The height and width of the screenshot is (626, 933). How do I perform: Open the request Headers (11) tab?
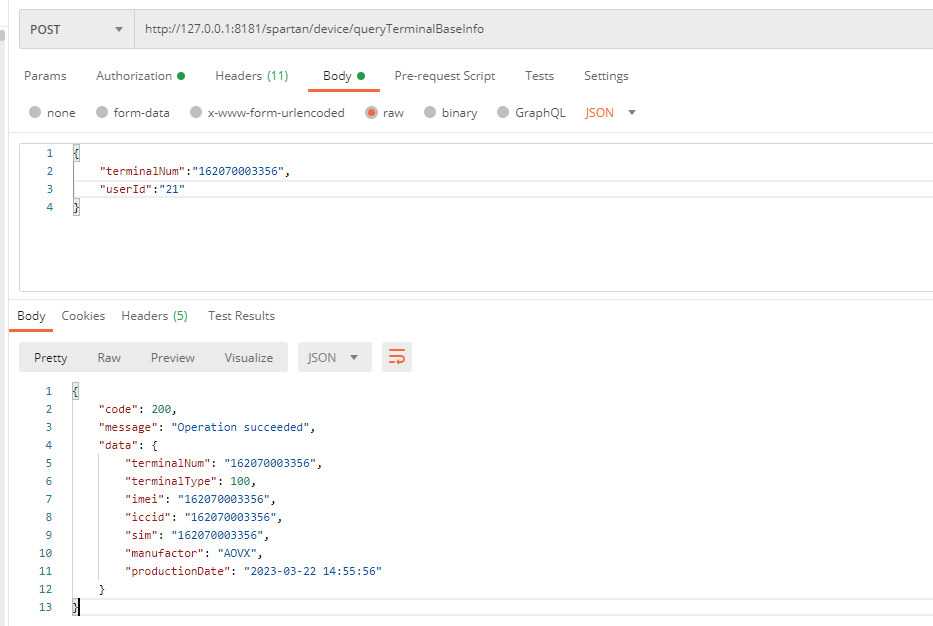(251, 76)
